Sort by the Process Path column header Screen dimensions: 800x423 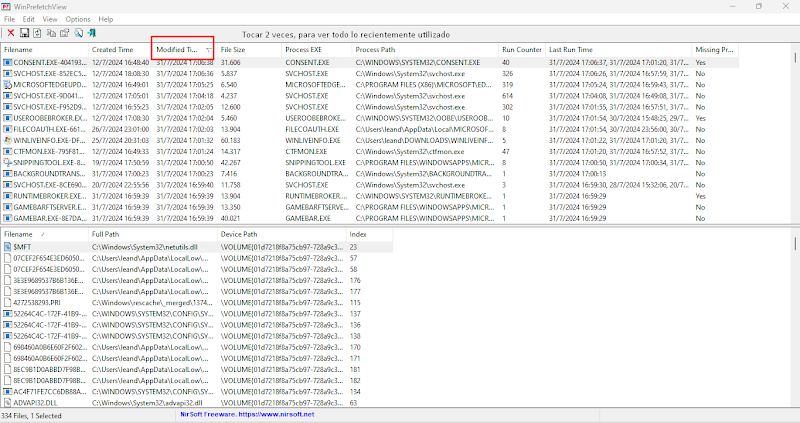[x=425, y=49]
